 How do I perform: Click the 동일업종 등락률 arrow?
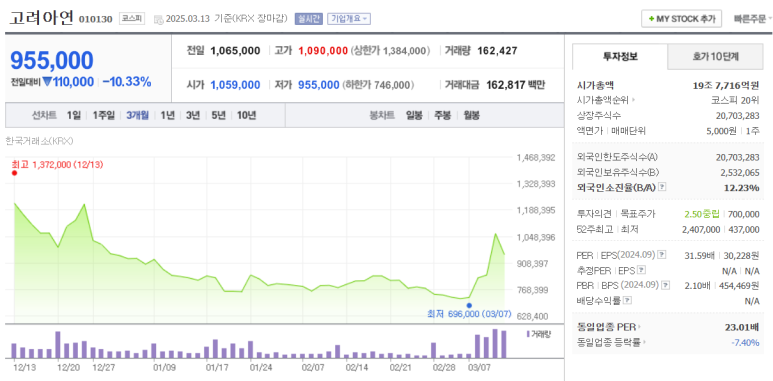(x=644, y=342)
